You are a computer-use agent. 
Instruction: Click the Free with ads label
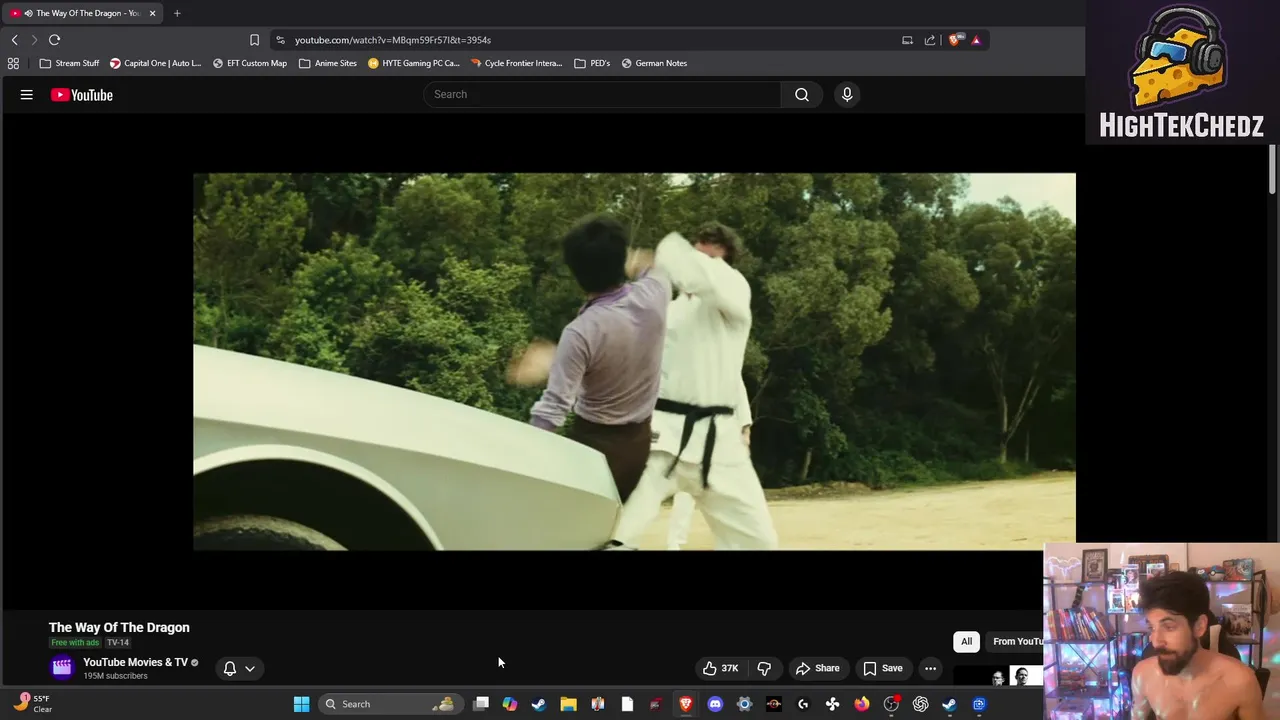pos(75,642)
